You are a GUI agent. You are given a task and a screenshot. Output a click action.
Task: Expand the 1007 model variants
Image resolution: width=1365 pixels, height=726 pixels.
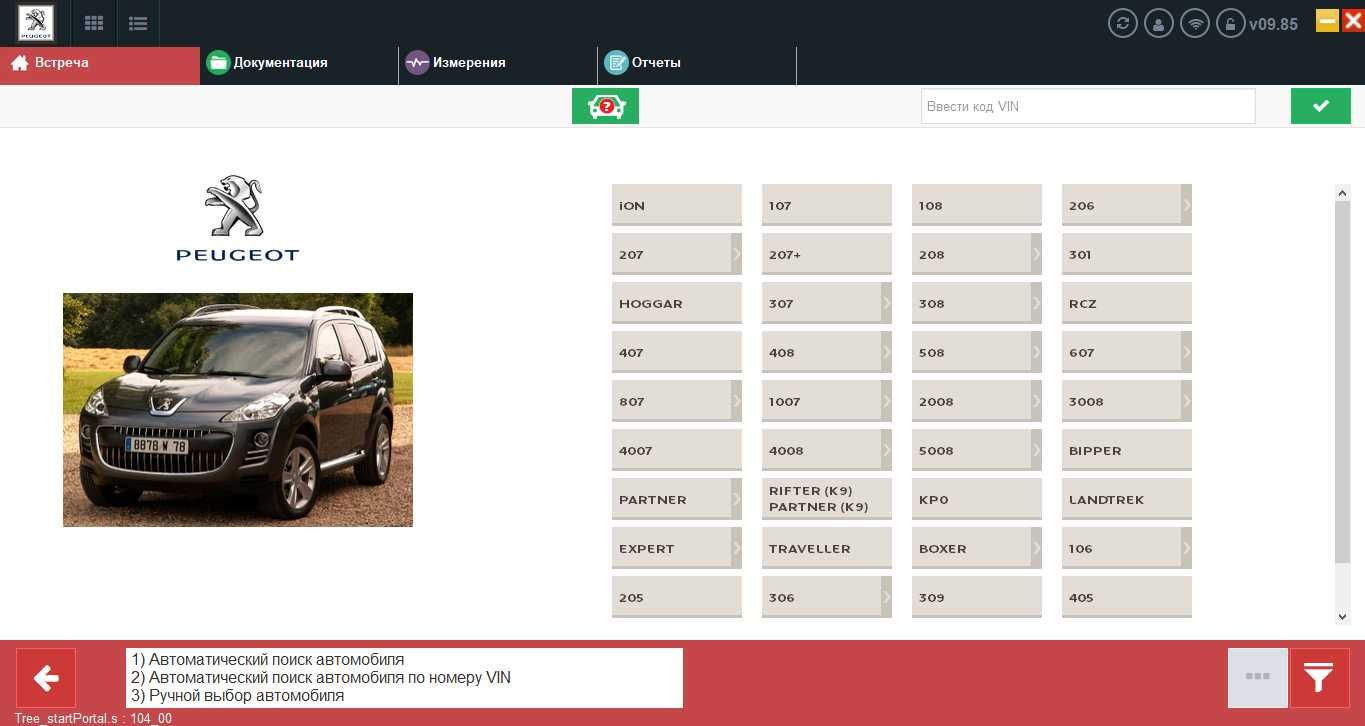(886, 401)
